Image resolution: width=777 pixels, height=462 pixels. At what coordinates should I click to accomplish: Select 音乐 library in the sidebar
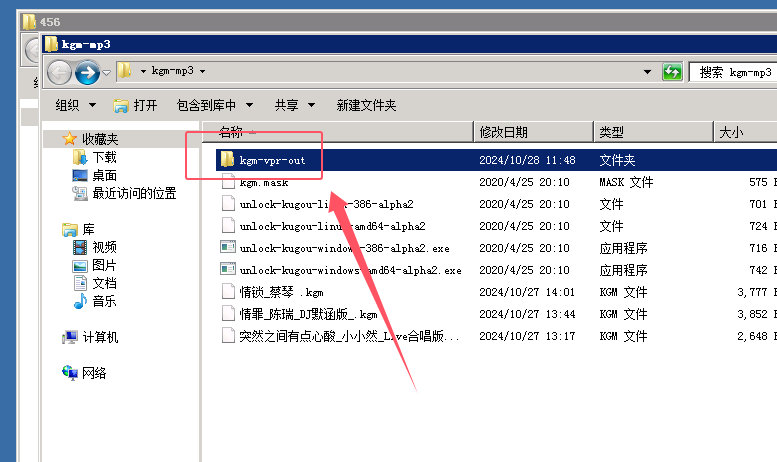click(x=104, y=301)
